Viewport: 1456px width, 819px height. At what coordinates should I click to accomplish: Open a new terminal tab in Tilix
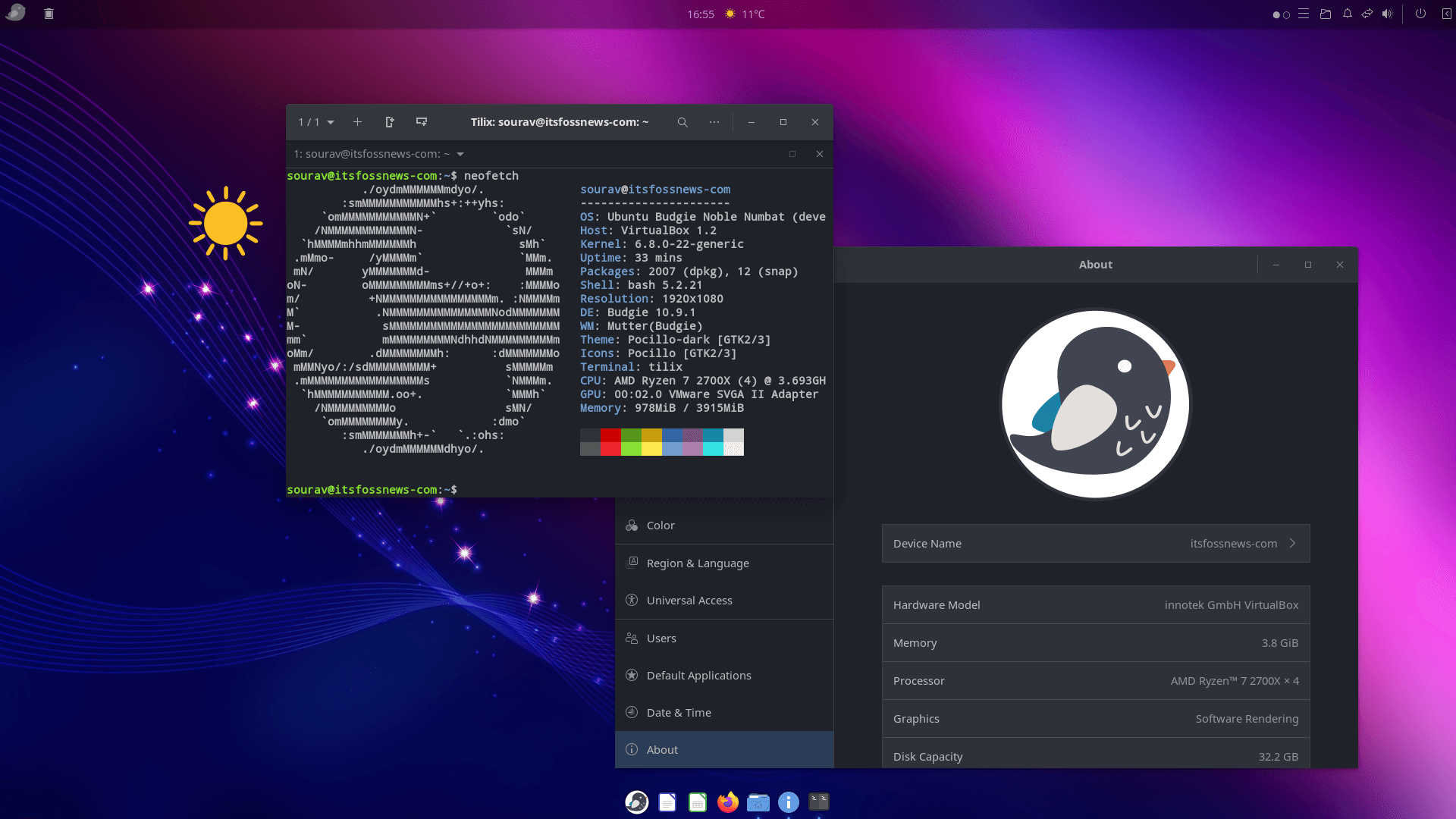coord(357,122)
